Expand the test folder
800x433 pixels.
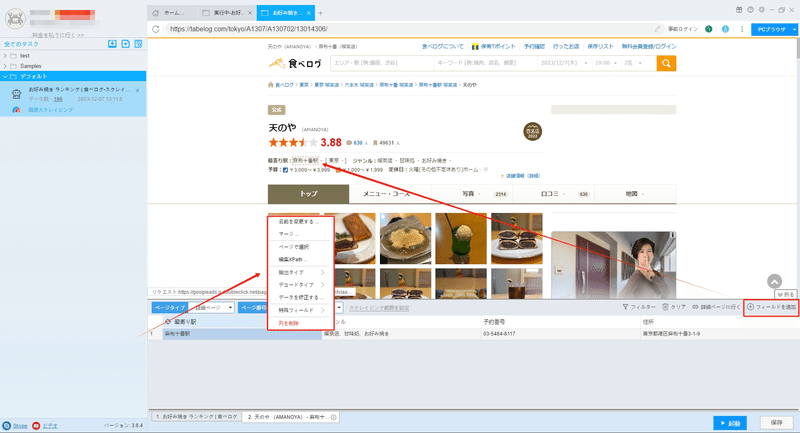pos(5,56)
